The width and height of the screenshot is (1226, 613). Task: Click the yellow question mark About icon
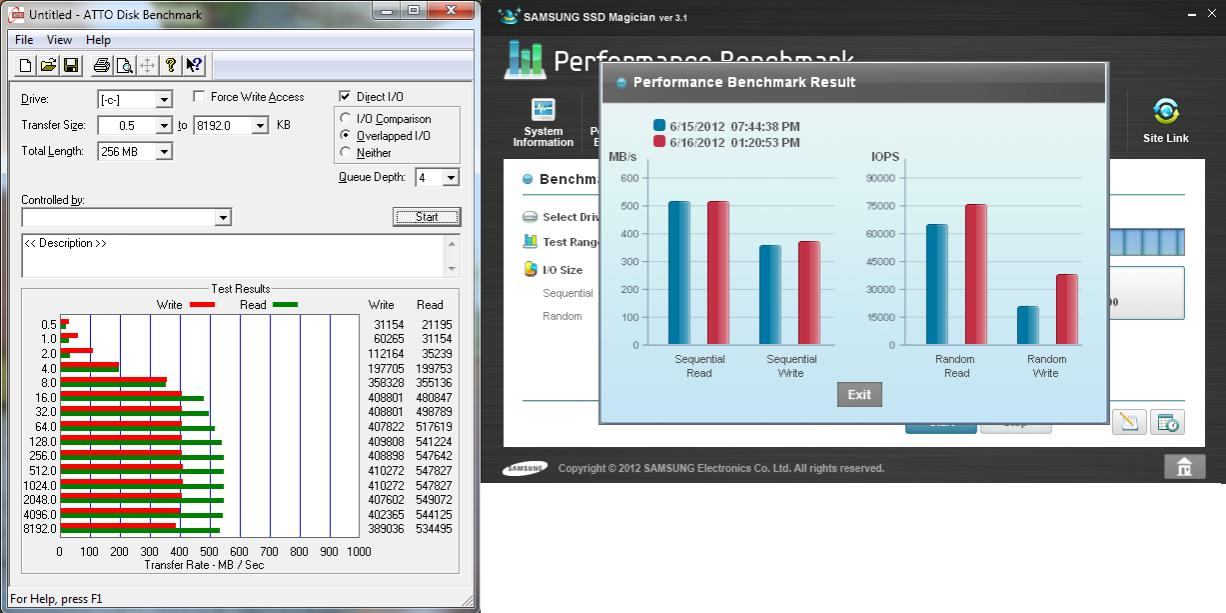(x=171, y=65)
